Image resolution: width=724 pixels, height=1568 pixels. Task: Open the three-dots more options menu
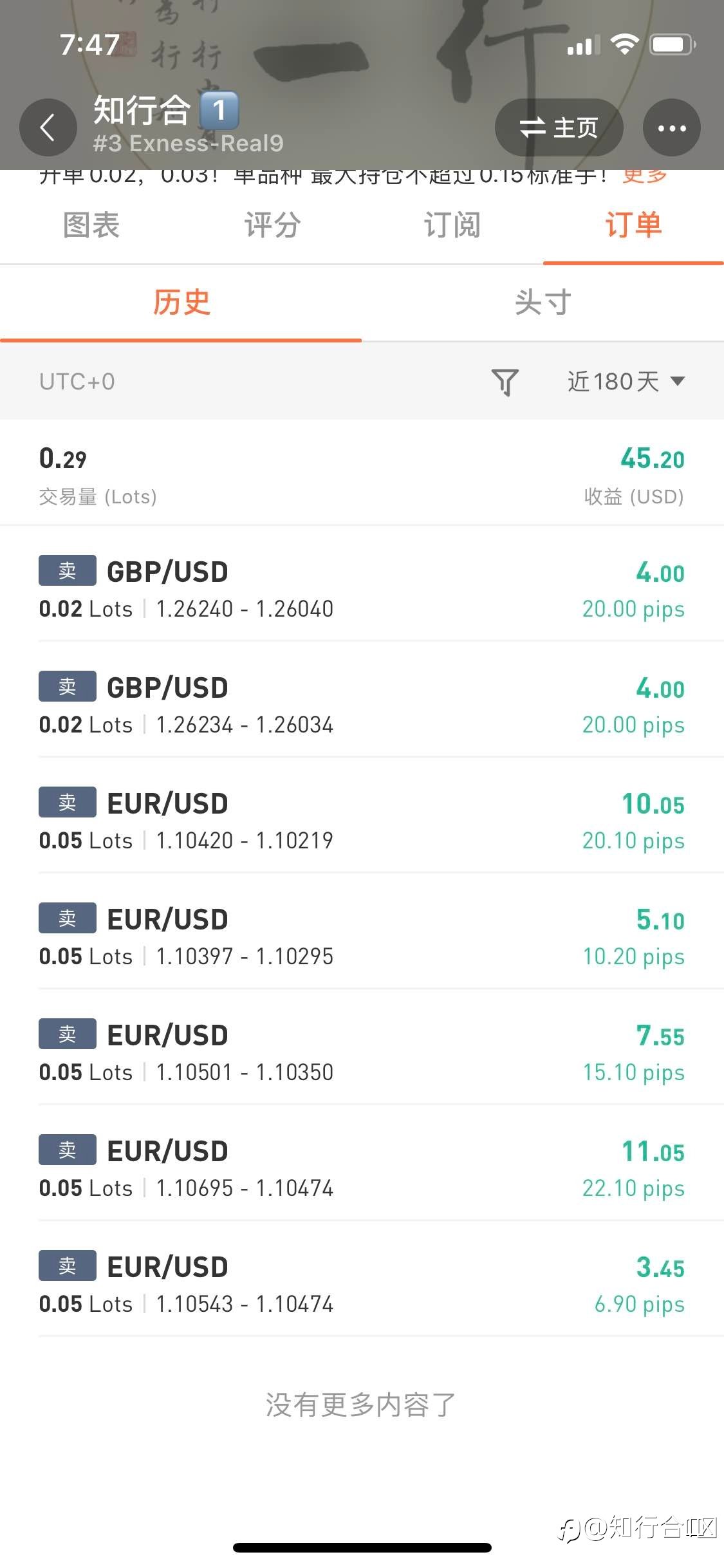pyautogui.click(x=671, y=127)
